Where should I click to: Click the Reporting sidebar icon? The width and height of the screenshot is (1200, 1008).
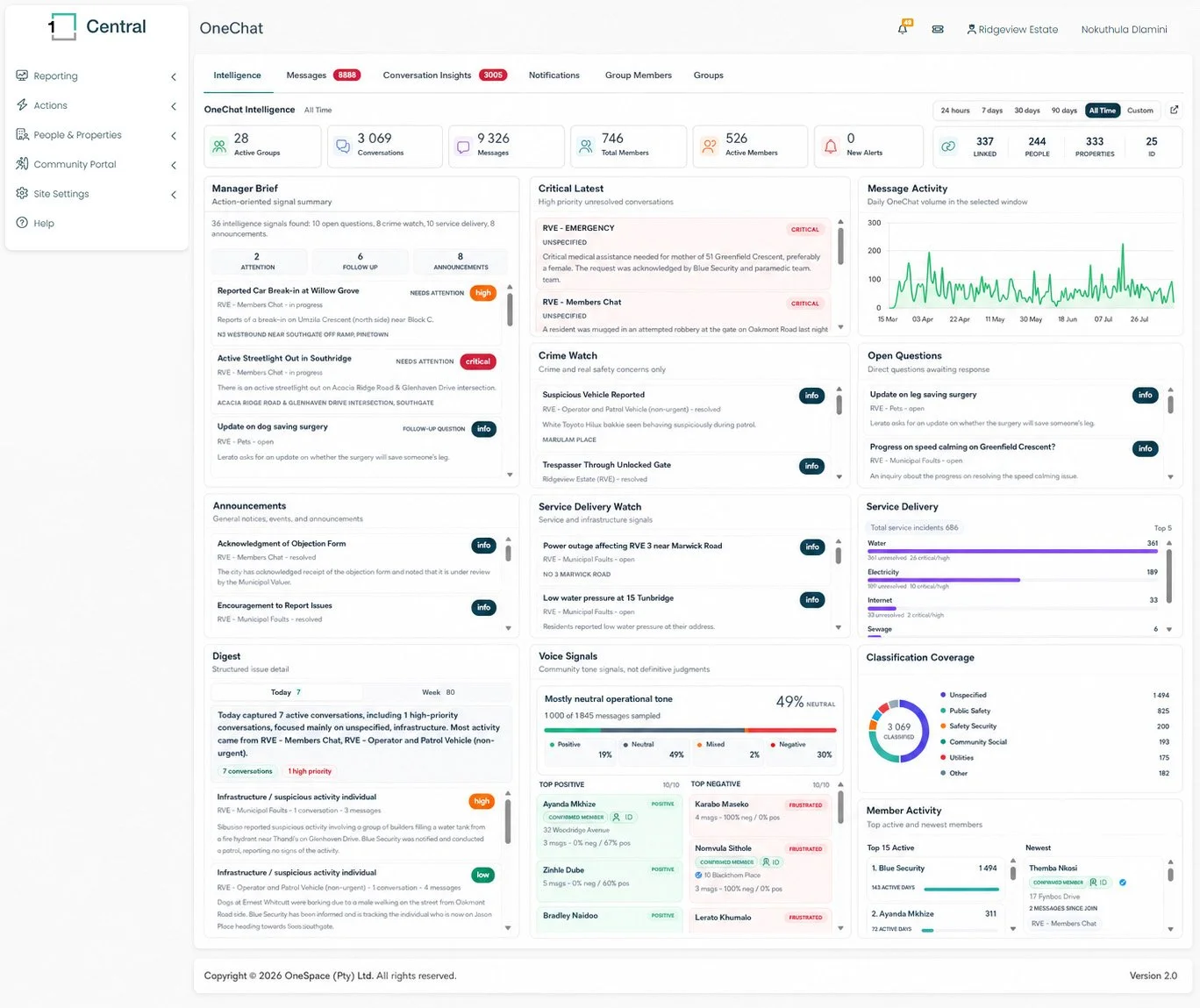point(22,75)
